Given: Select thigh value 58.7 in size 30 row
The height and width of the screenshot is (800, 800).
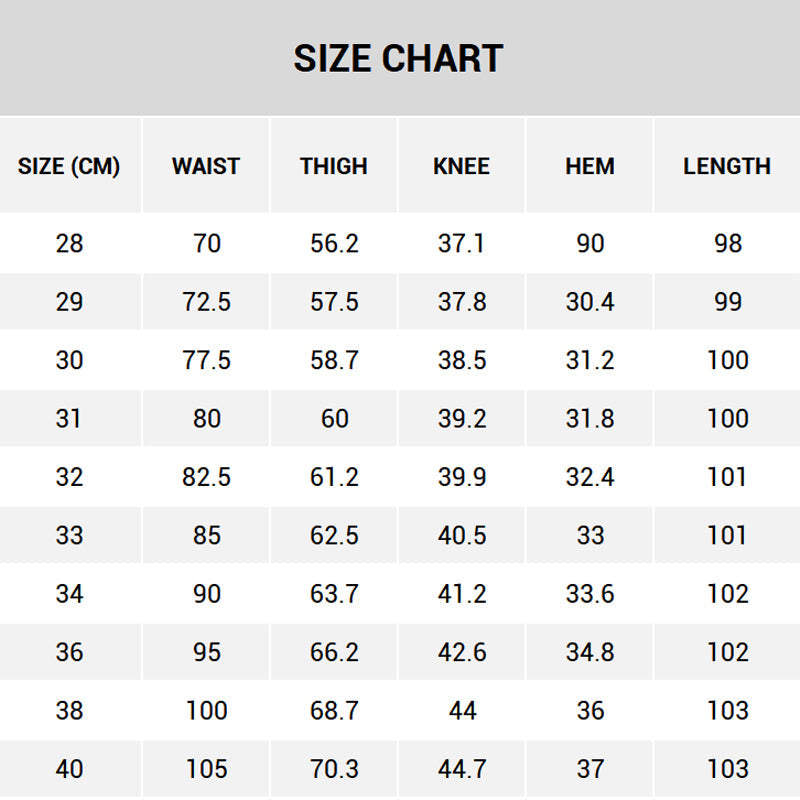Looking at the screenshot, I should 334,360.
